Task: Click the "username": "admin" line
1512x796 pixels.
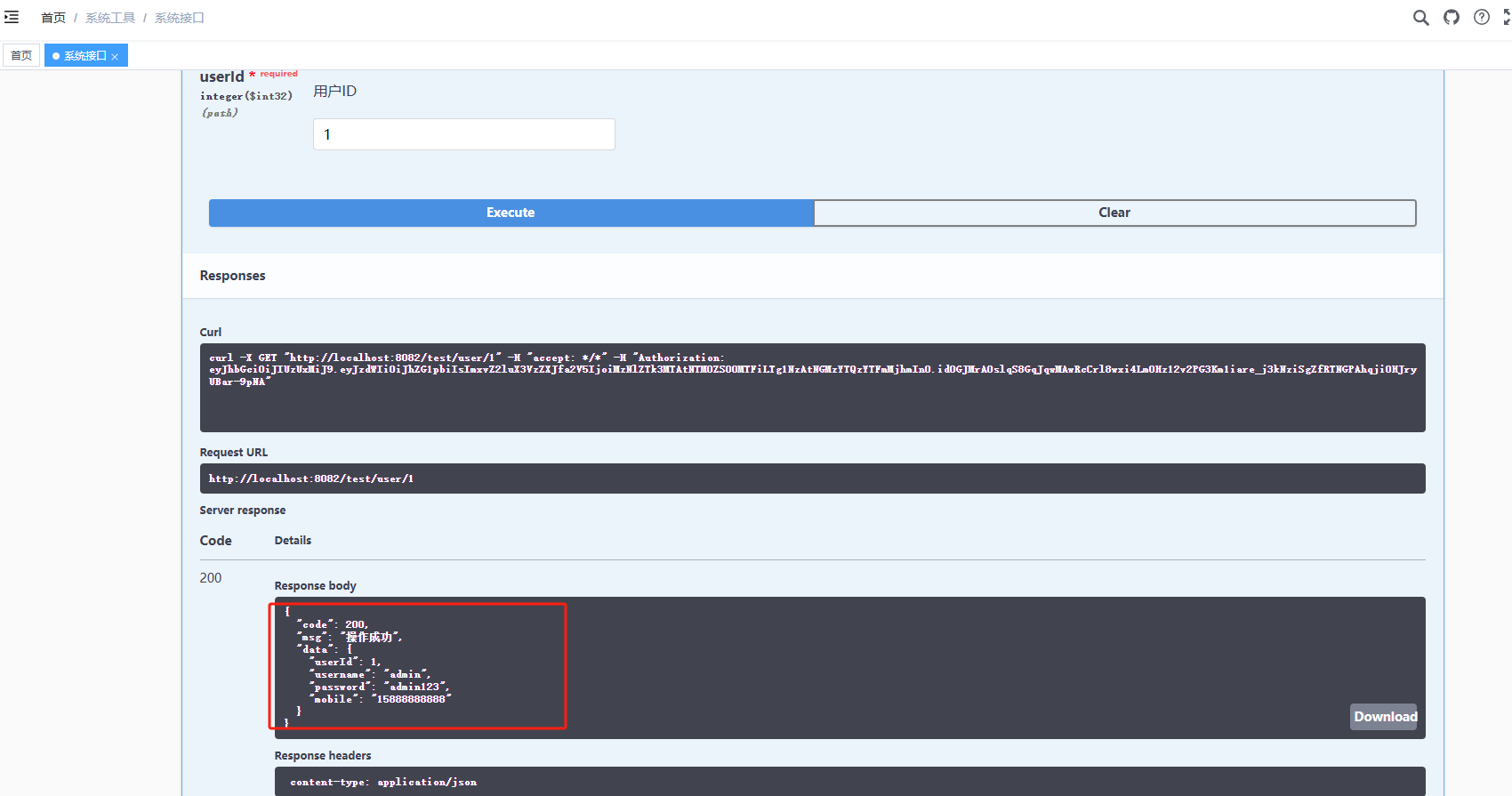Action: pos(370,674)
